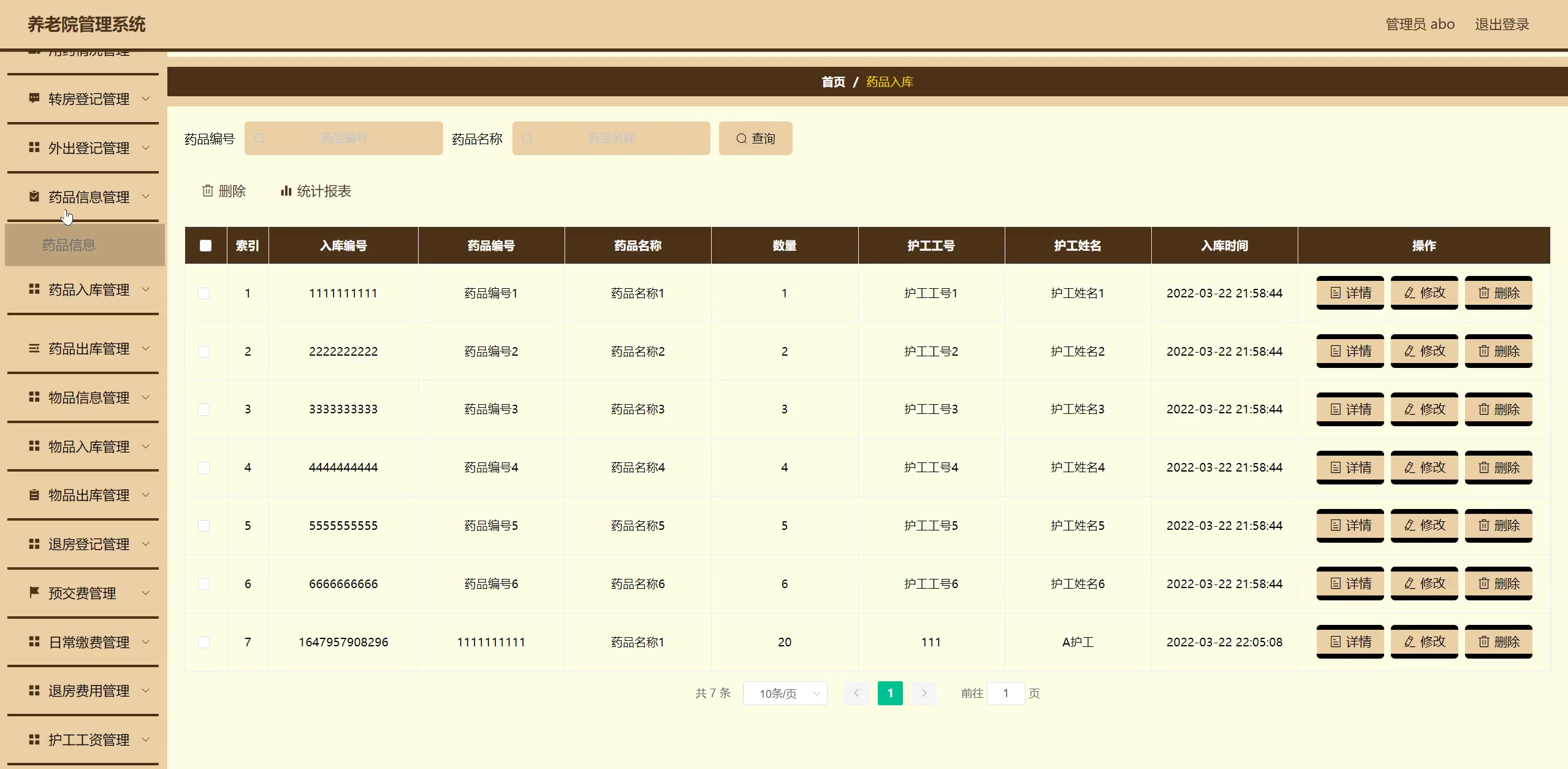Click 修改 button for row 4

coord(1424,467)
